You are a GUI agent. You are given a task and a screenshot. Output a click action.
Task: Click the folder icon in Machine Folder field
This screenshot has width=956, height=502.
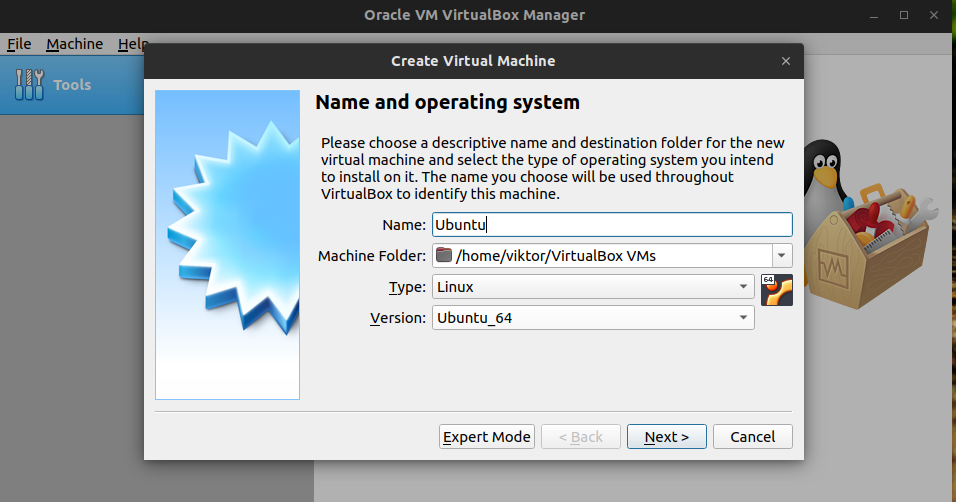click(444, 255)
